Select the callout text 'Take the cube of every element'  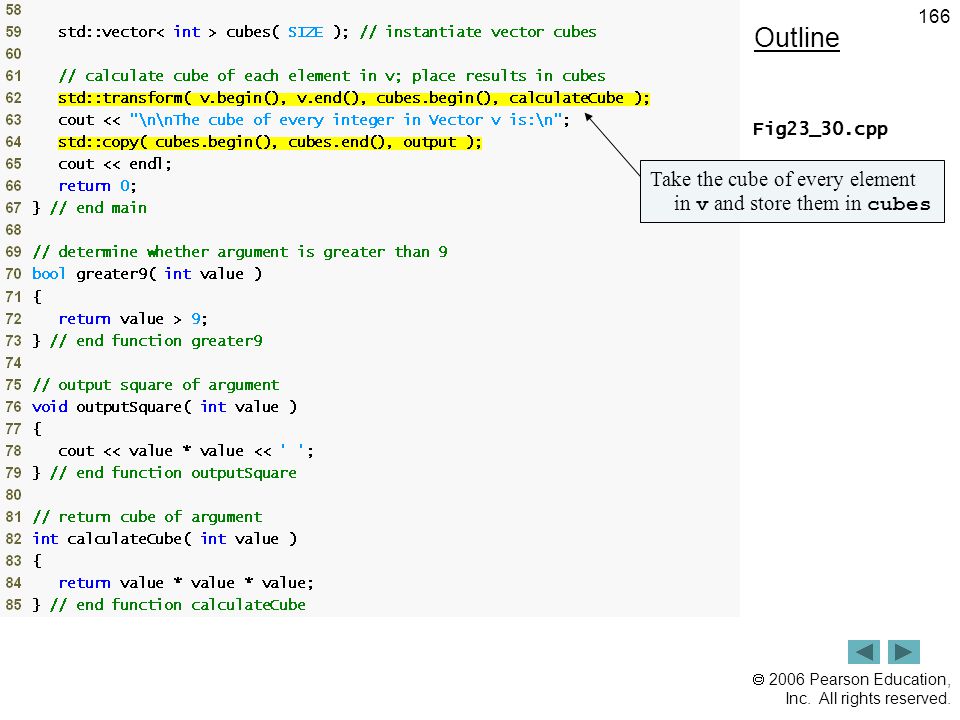[x=783, y=179]
